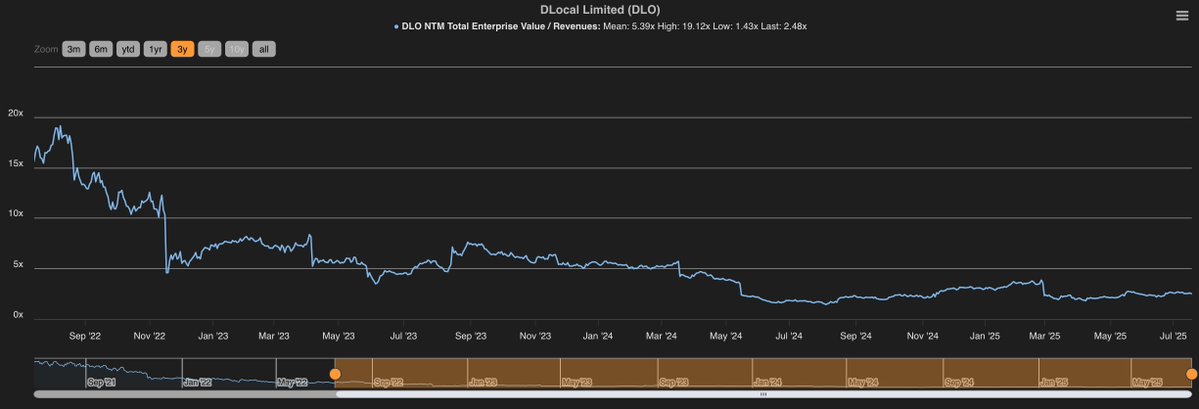Click the greyed-out 10y zoom button
Viewport: 1199px width, 409px height.
pos(236,49)
